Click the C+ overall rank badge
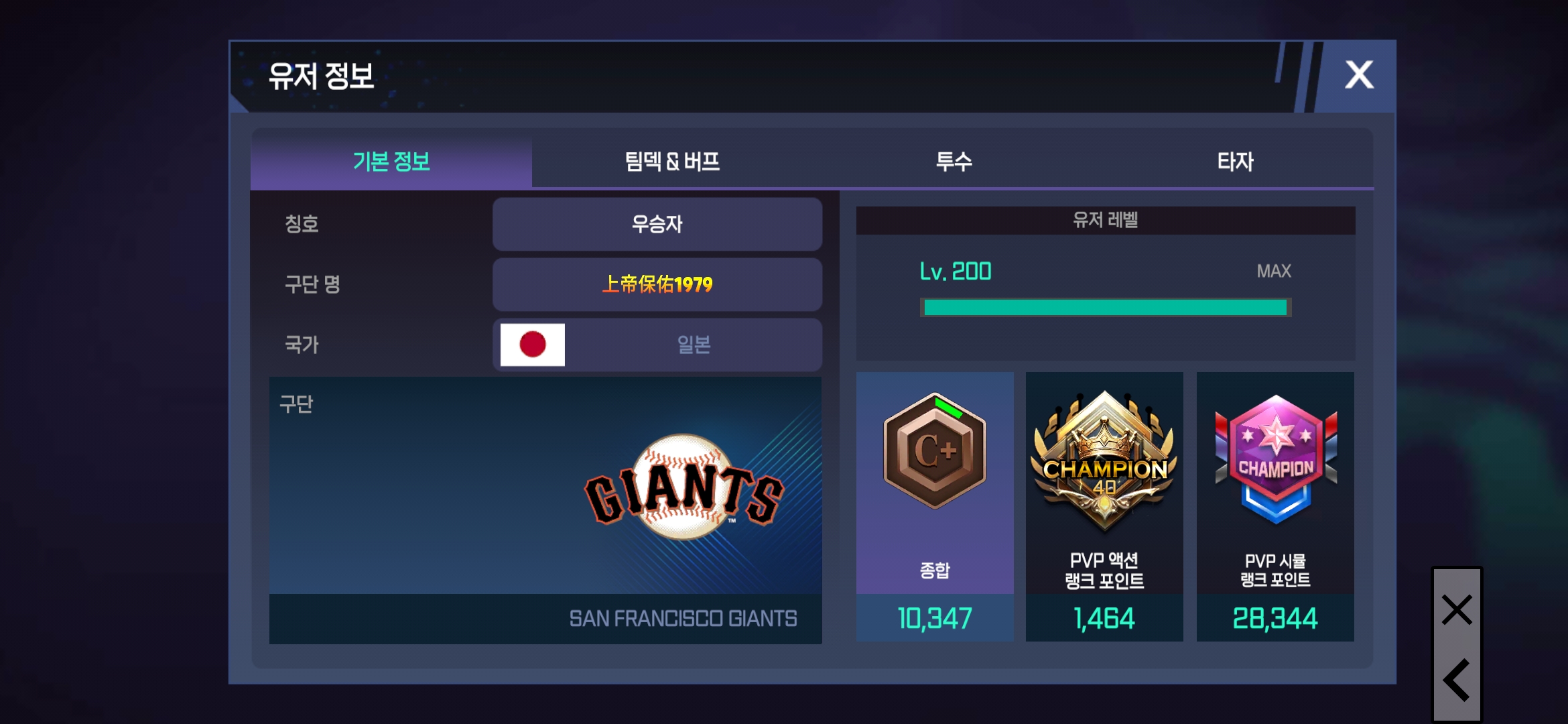The image size is (1568, 724). (935, 450)
